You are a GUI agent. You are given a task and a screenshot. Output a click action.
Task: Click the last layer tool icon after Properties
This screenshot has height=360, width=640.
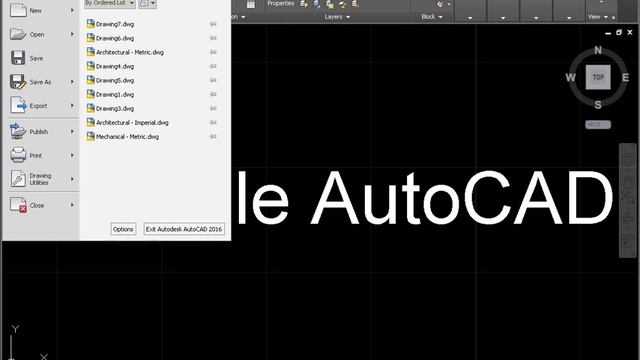tap(356, 4)
